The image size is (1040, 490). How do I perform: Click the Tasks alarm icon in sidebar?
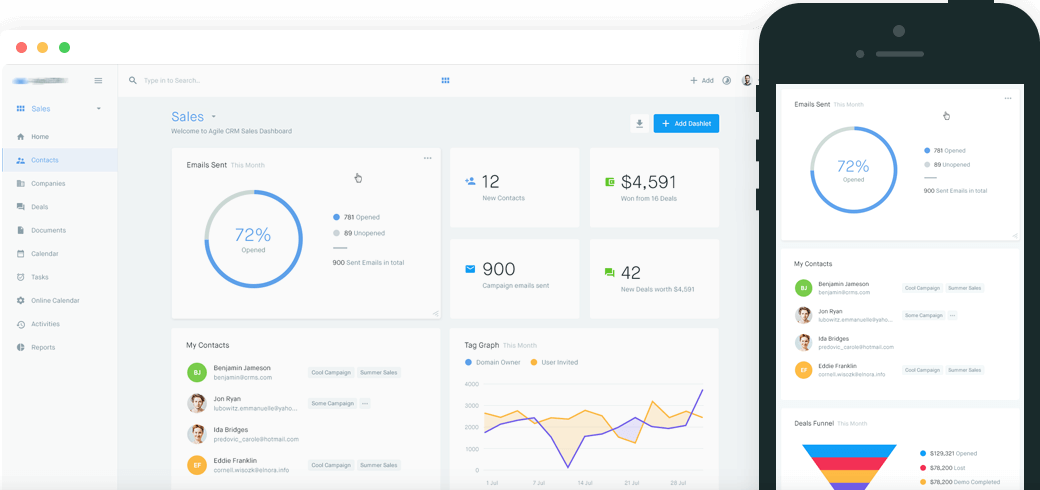pyautogui.click(x=21, y=277)
